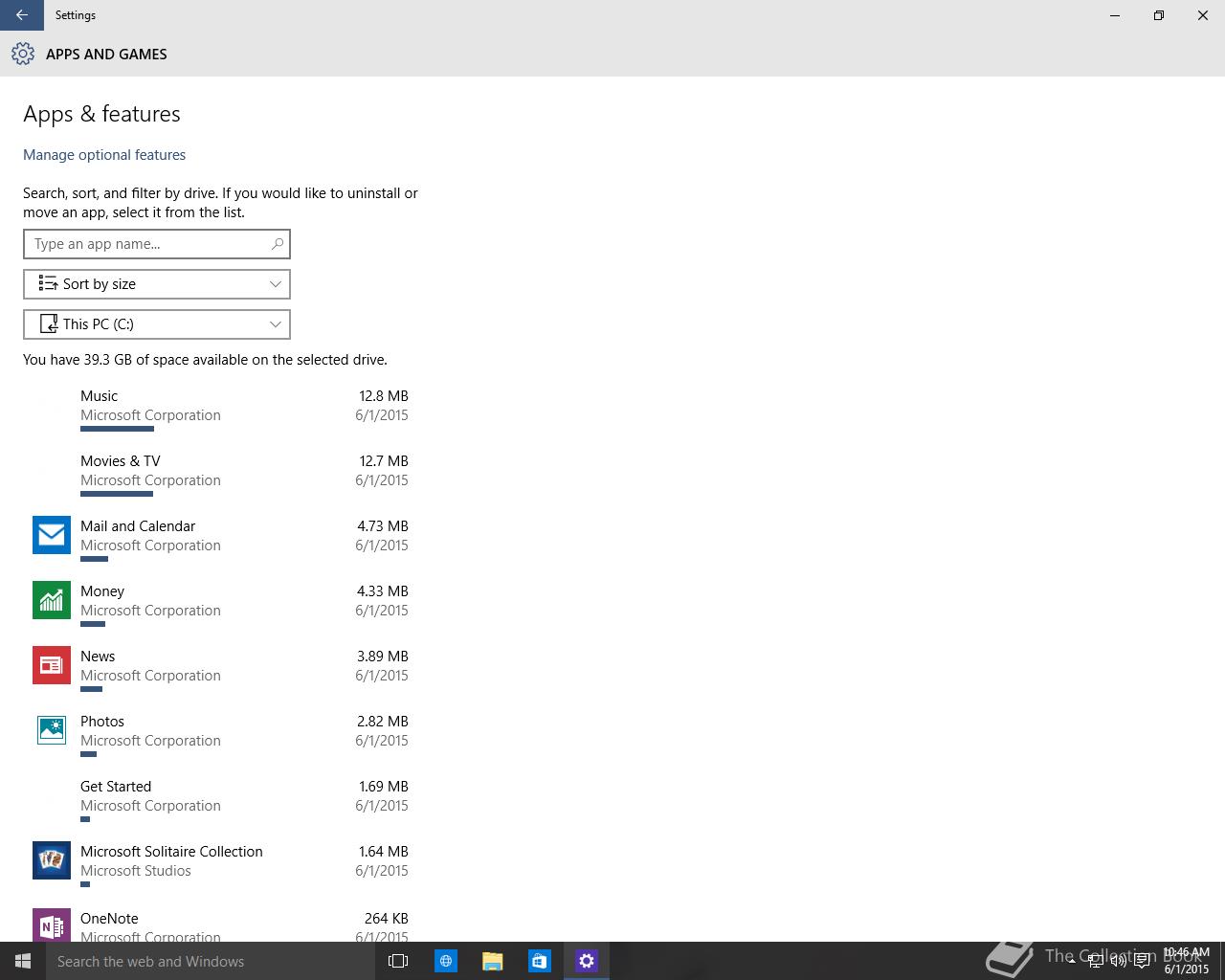Click Search the web and Windows box

pos(211,961)
